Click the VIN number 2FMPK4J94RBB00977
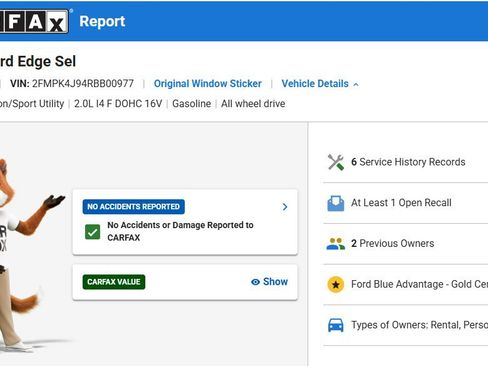Image resolution: width=488 pixels, height=366 pixels. pyautogui.click(x=83, y=84)
